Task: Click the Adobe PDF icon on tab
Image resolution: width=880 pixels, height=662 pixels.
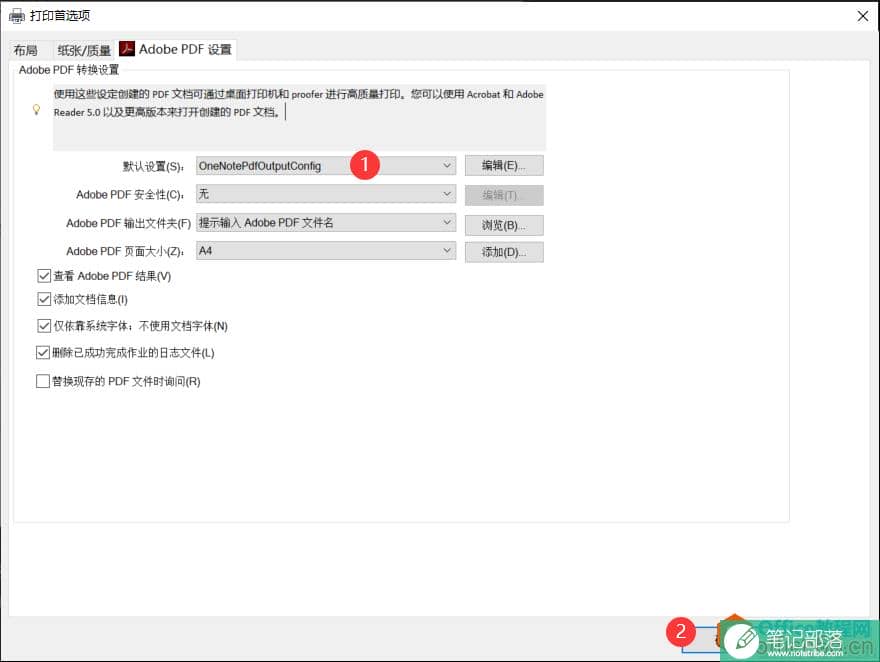Action: (x=127, y=49)
